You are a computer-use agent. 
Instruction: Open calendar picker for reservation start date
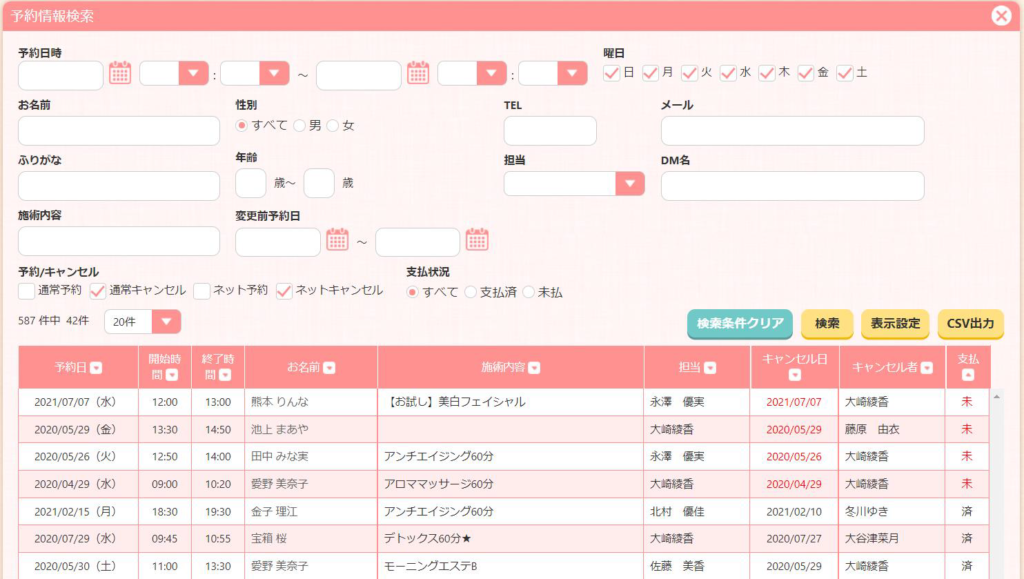click(x=120, y=73)
